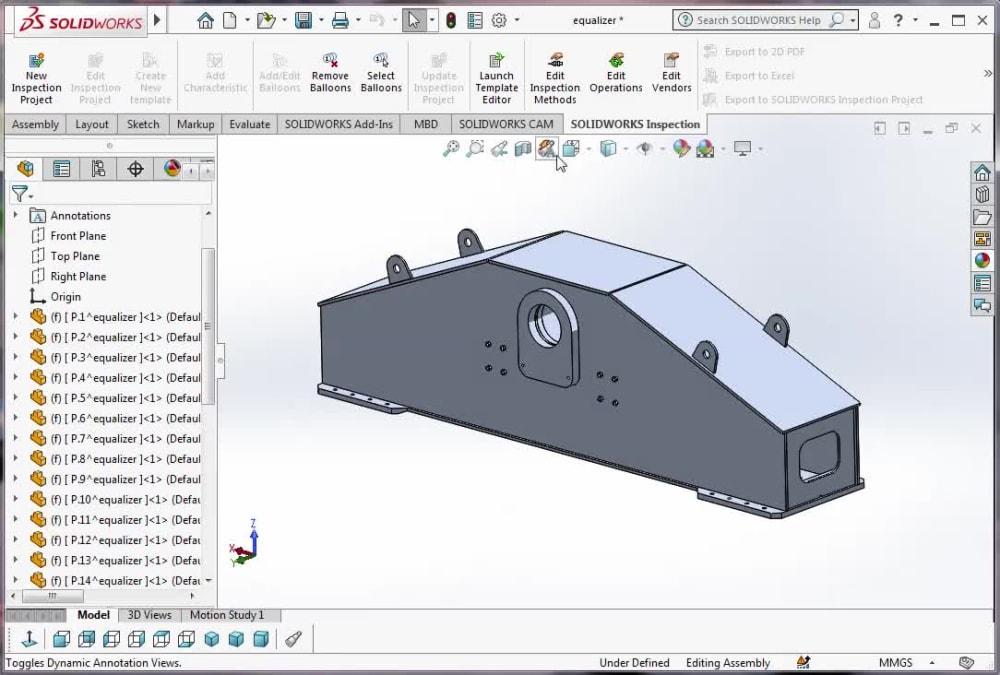Expand the SOLIDWORKS menu arrow
This screenshot has height=675, width=1000.
(158, 20)
